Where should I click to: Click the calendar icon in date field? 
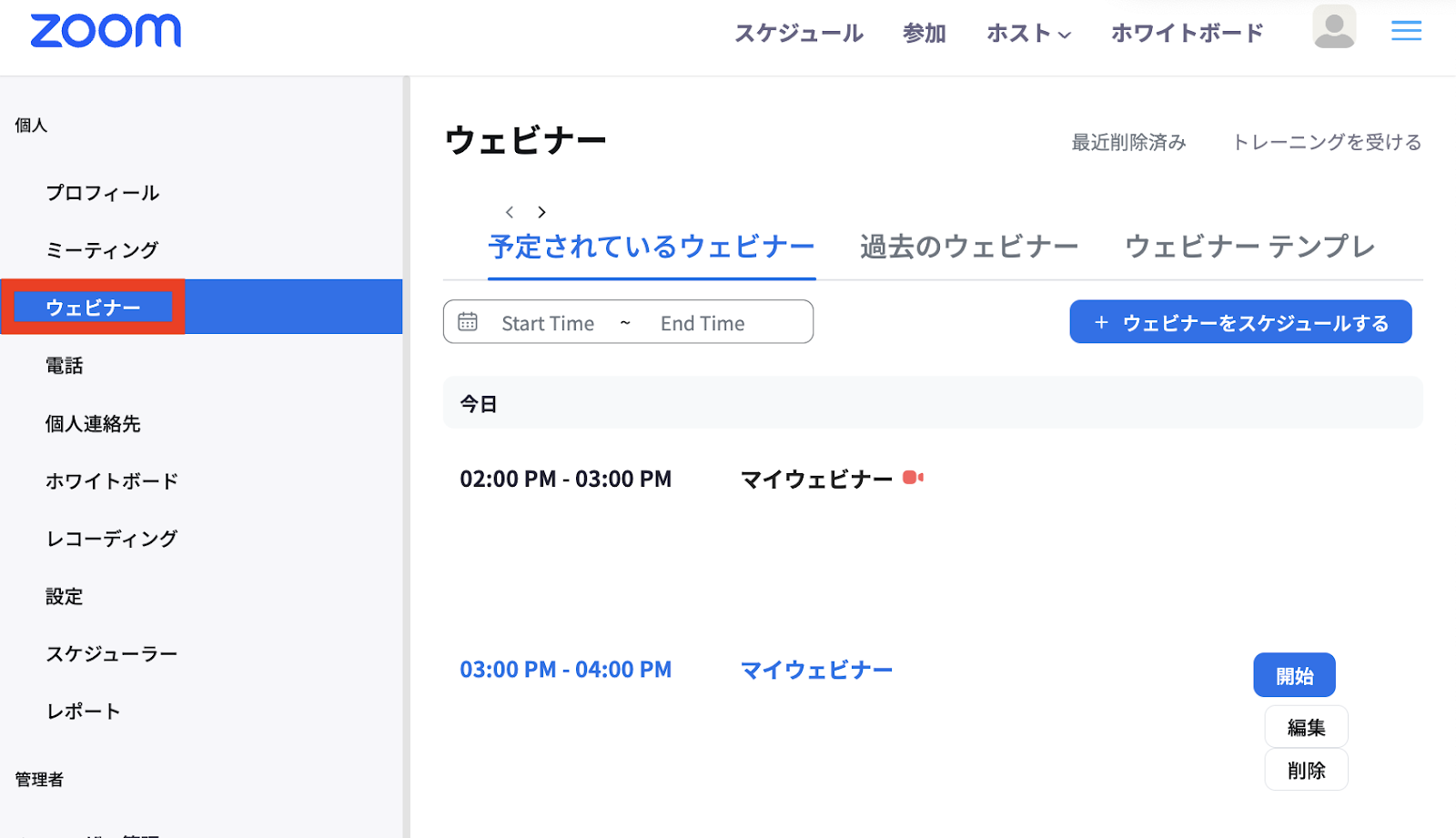tap(468, 322)
